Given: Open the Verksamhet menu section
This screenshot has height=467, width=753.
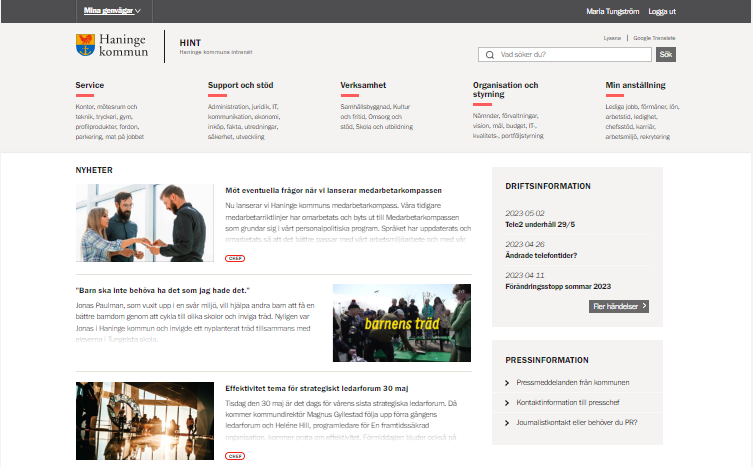Looking at the screenshot, I should (363, 86).
